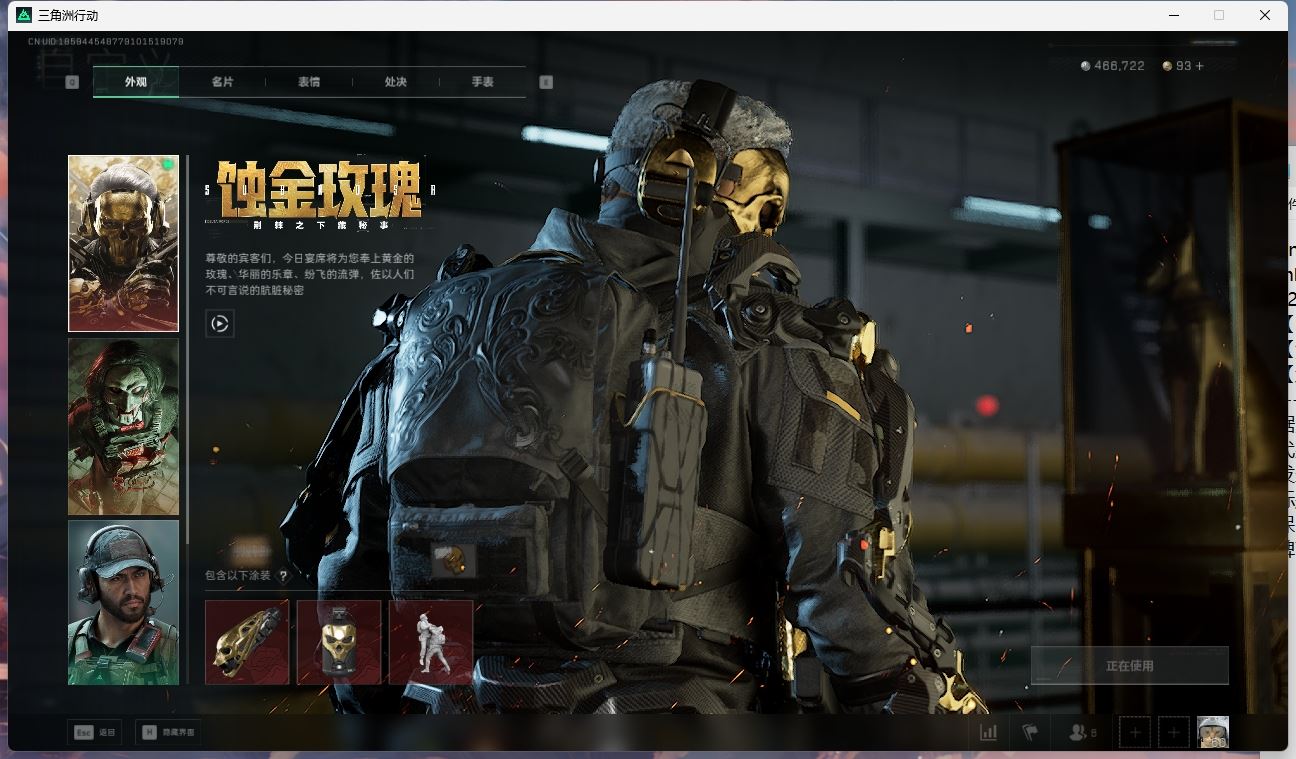The width and height of the screenshot is (1296, 759).
Task: Switch to the 表情 tab
Action: point(309,82)
